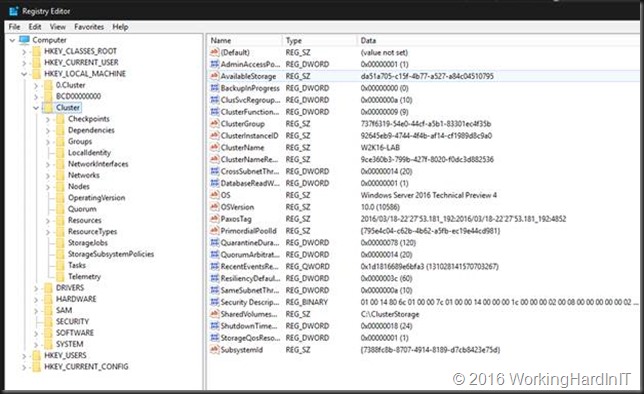Select the DRIVERS key
The image size is (644, 394).
tap(70, 288)
